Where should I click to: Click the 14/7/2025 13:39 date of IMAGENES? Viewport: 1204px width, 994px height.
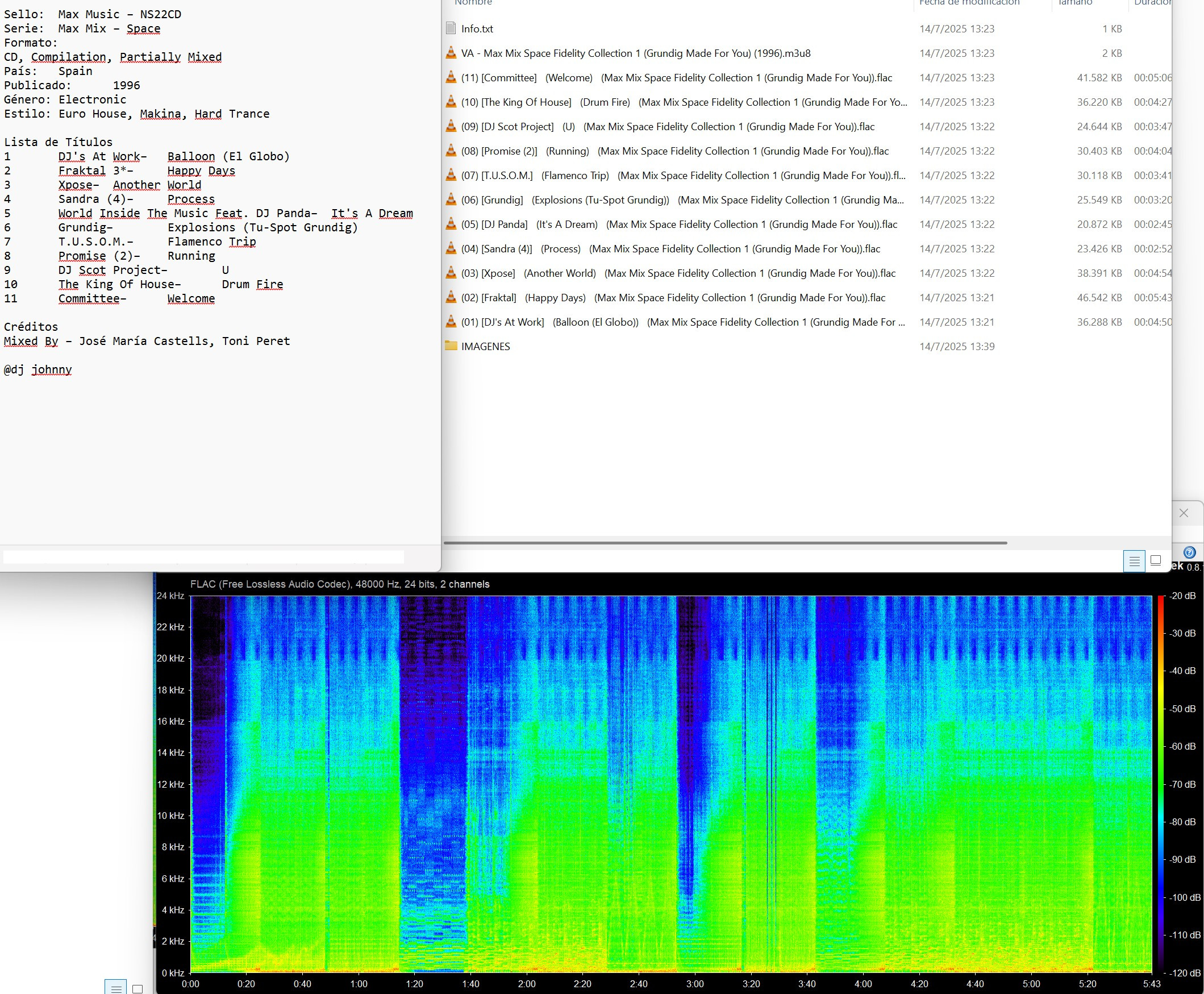(x=957, y=347)
